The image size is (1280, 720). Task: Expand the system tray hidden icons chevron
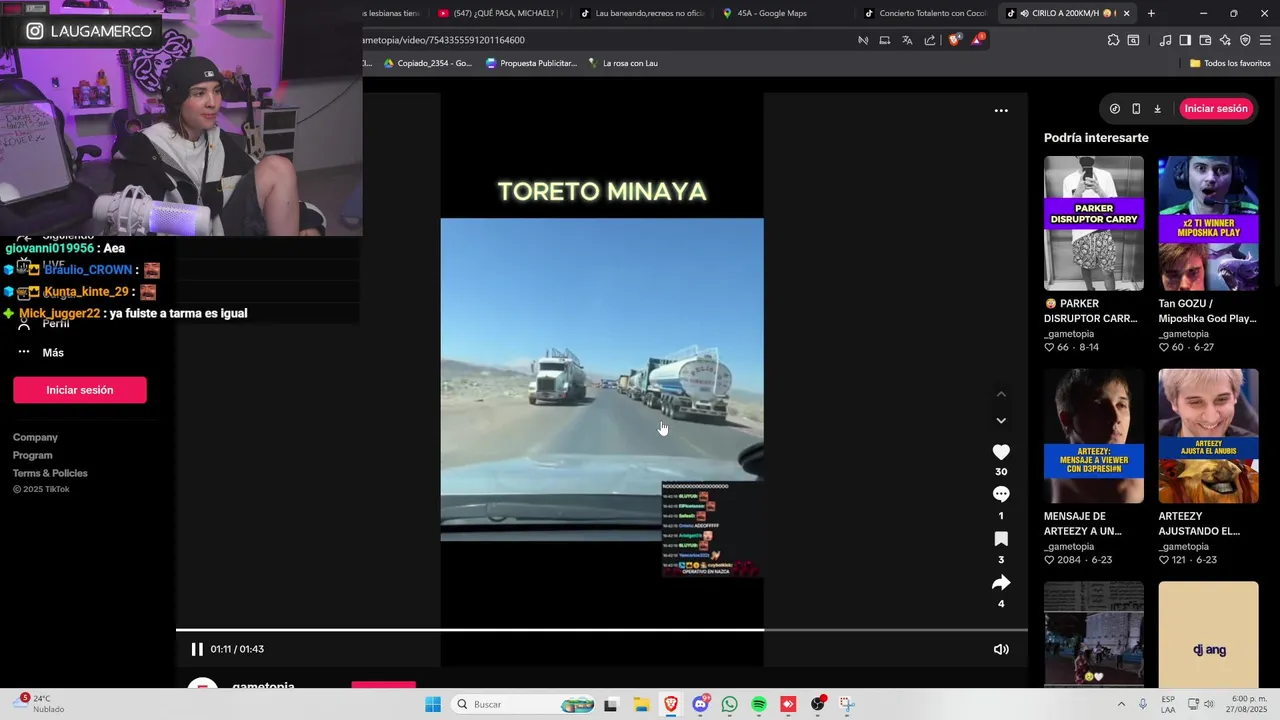pos(1121,704)
